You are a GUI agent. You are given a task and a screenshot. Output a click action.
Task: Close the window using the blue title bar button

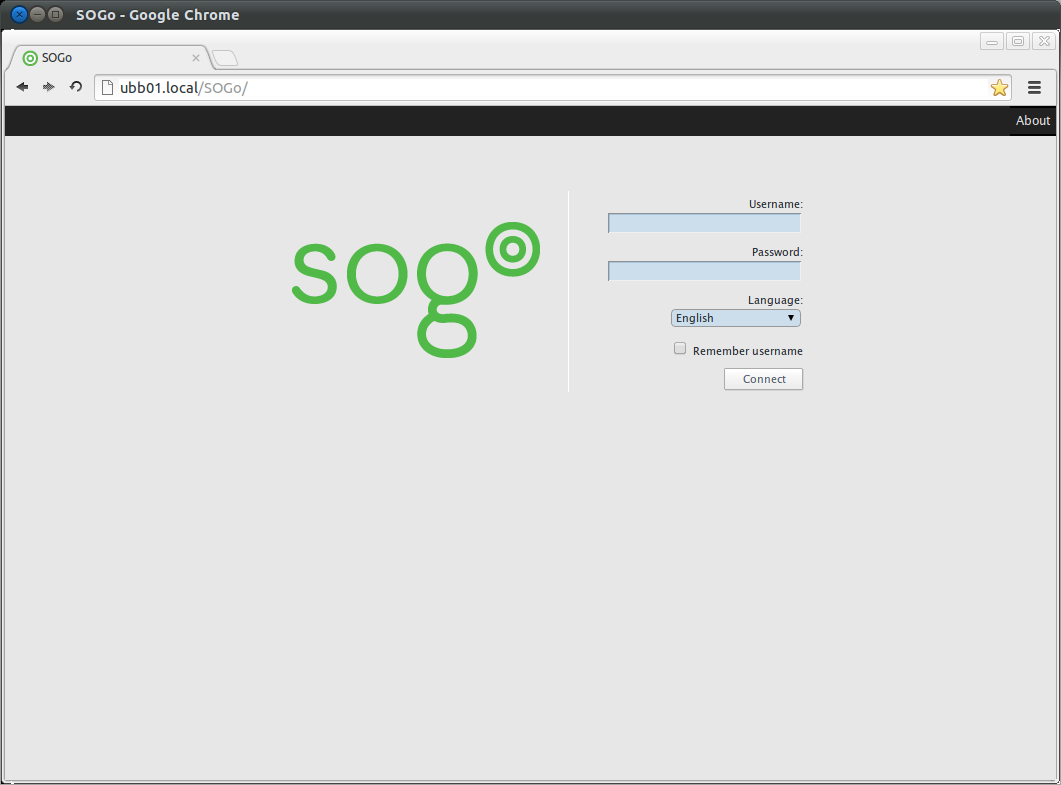pyautogui.click(x=19, y=14)
